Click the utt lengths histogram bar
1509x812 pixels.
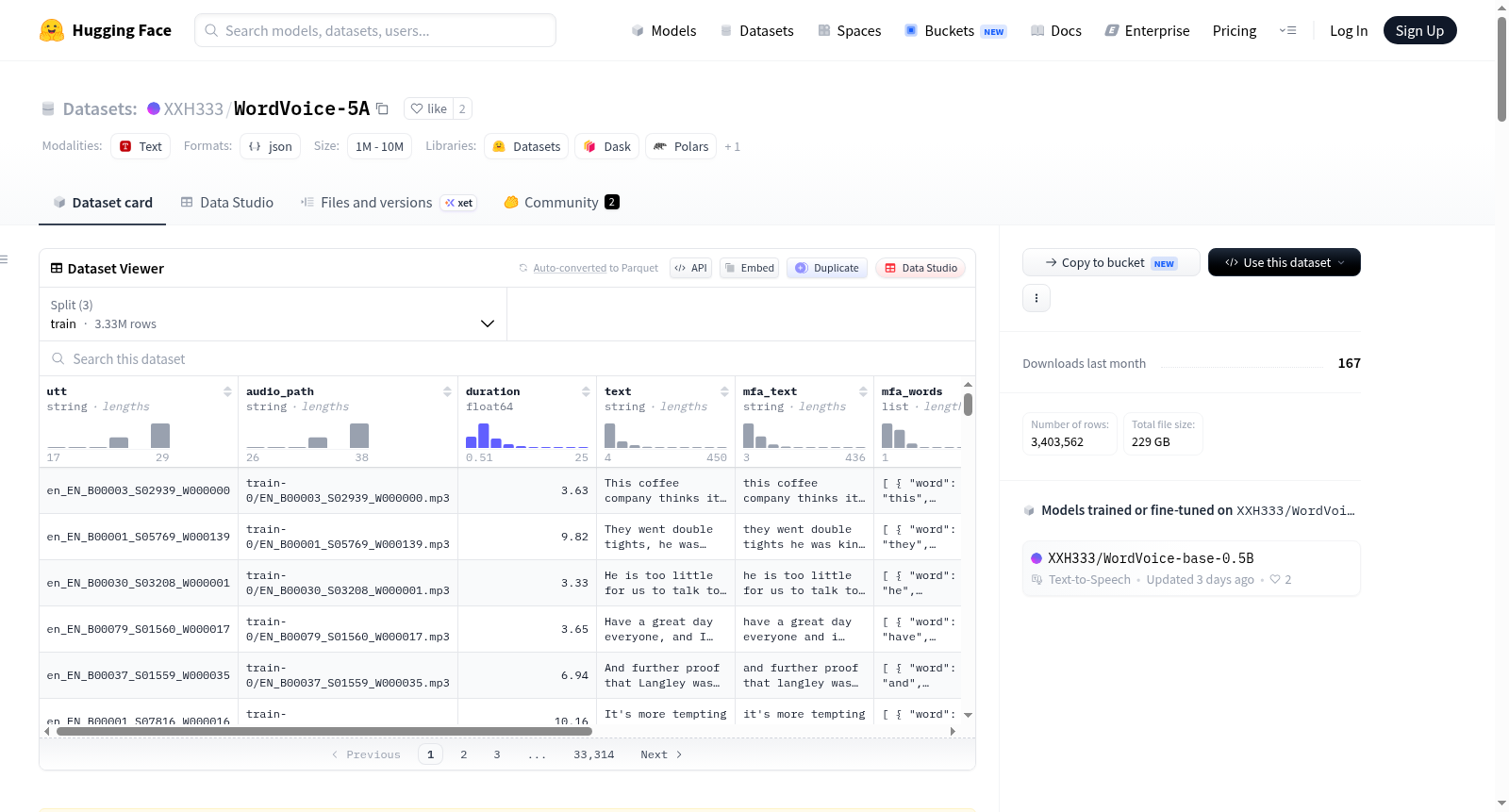coord(160,436)
